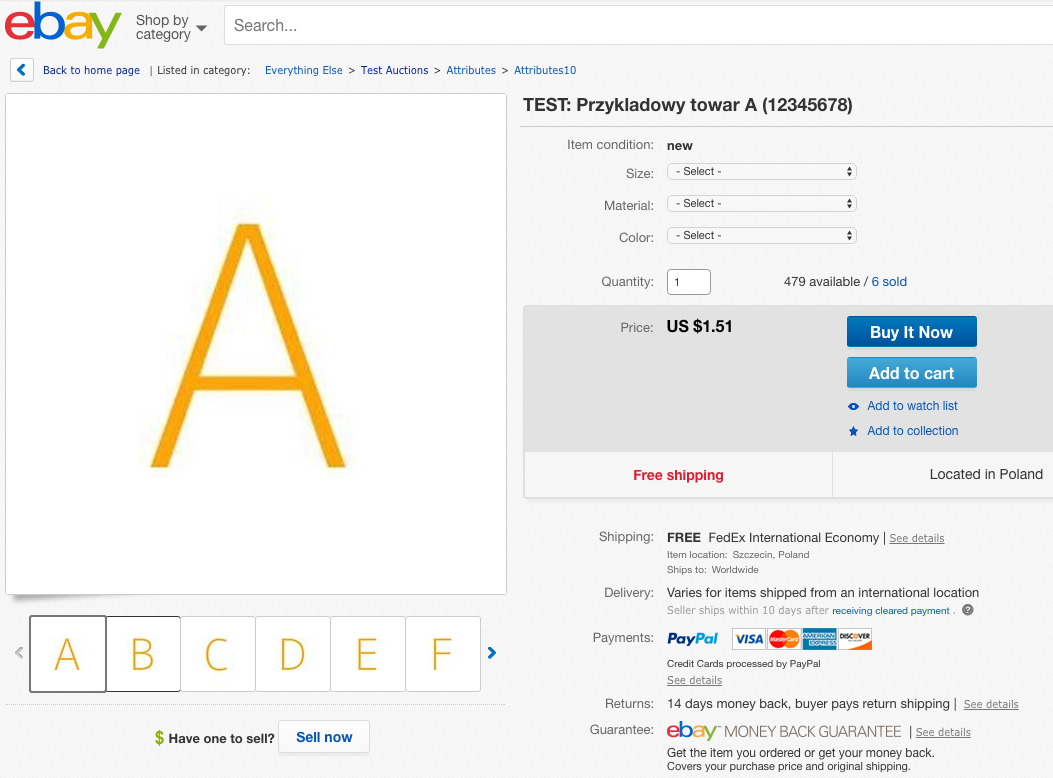Open the Size select dropdown
1053x778 pixels.
pos(762,172)
